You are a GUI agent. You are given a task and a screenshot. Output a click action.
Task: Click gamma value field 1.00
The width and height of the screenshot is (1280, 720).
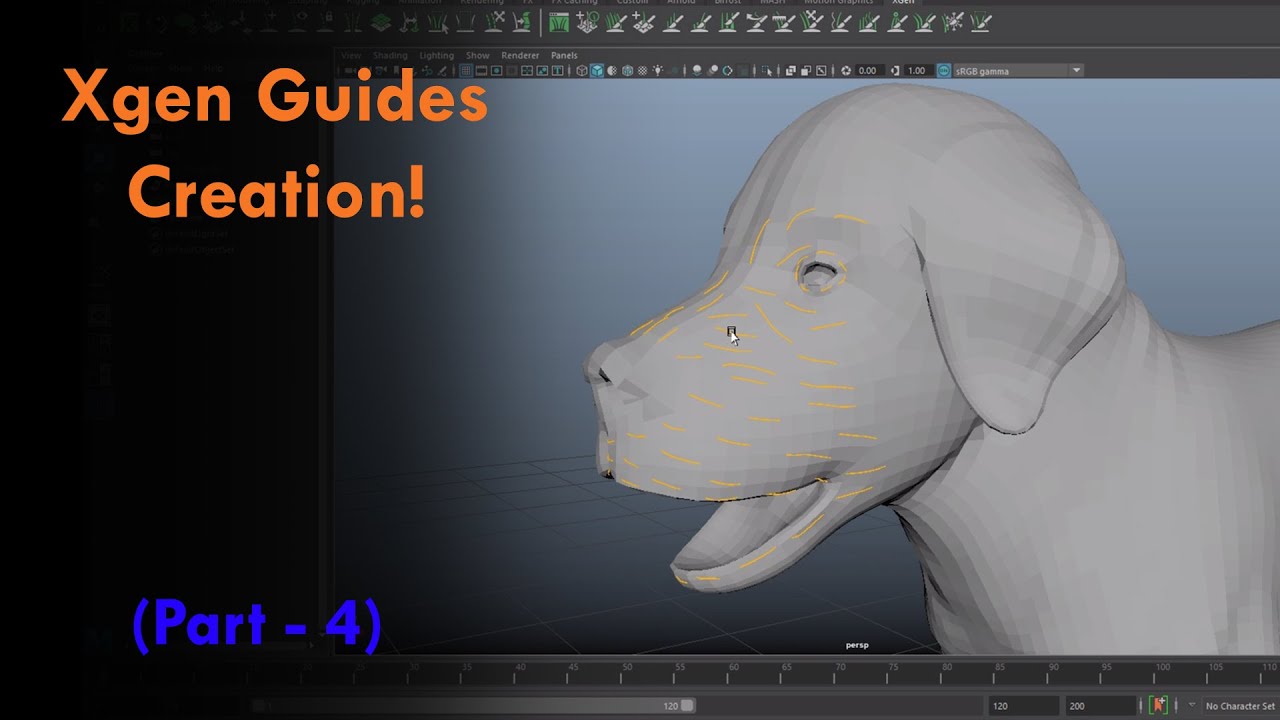click(x=918, y=71)
